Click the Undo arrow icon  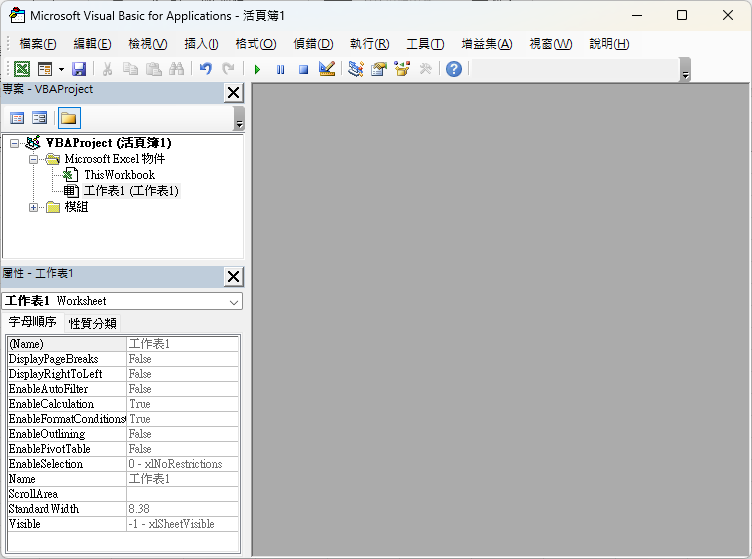click(206, 69)
